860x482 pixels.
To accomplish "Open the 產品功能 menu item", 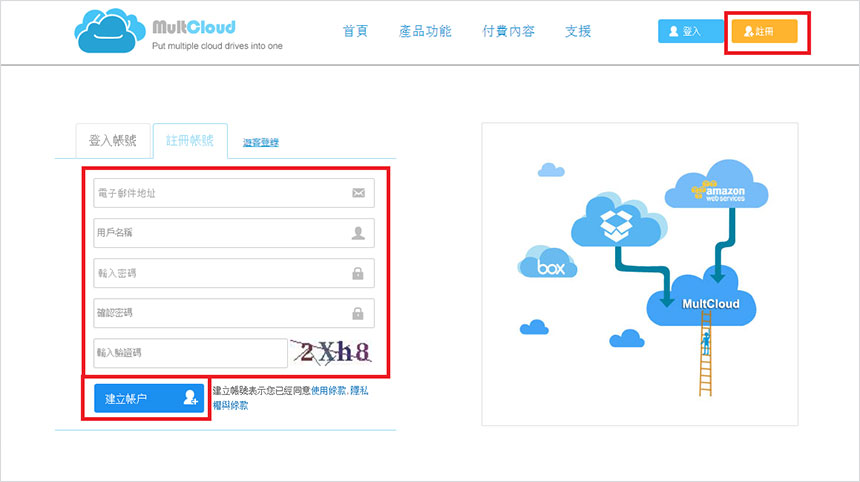I will pyautogui.click(x=425, y=31).
